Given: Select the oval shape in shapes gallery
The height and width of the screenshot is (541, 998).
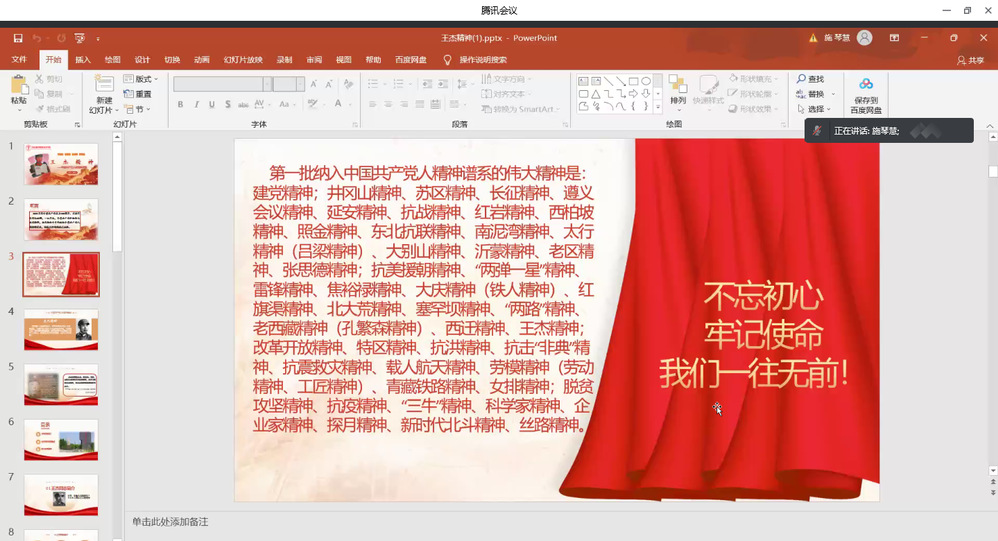Looking at the screenshot, I should coord(646,81).
